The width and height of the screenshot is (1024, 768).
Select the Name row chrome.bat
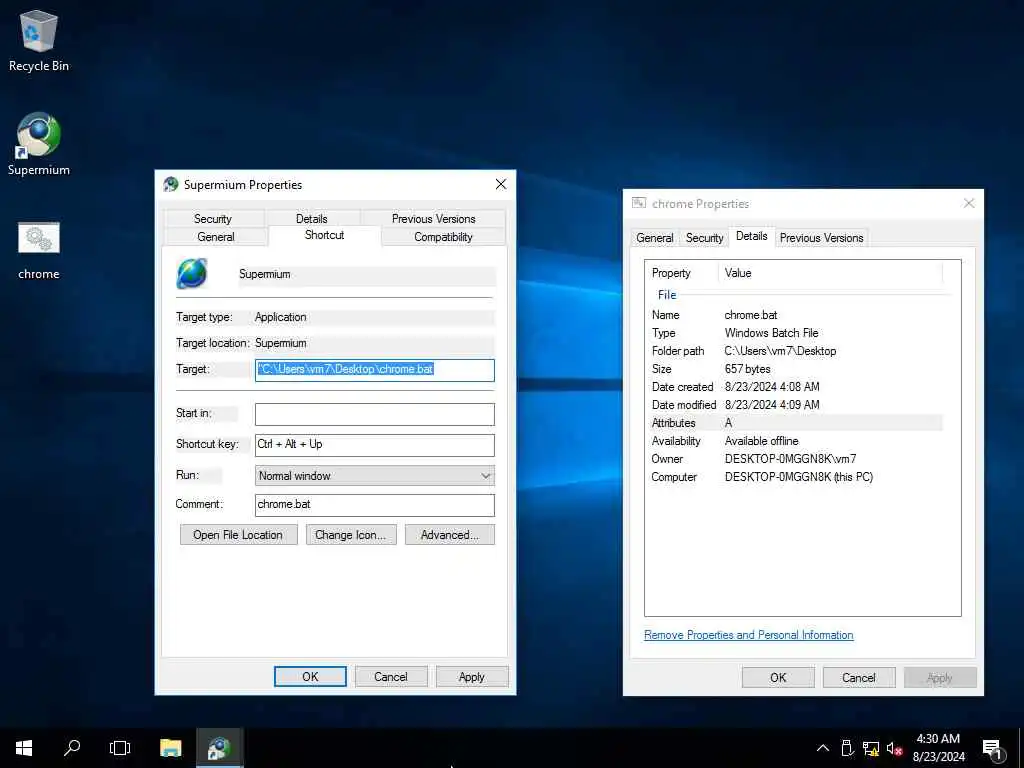pyautogui.click(x=797, y=315)
